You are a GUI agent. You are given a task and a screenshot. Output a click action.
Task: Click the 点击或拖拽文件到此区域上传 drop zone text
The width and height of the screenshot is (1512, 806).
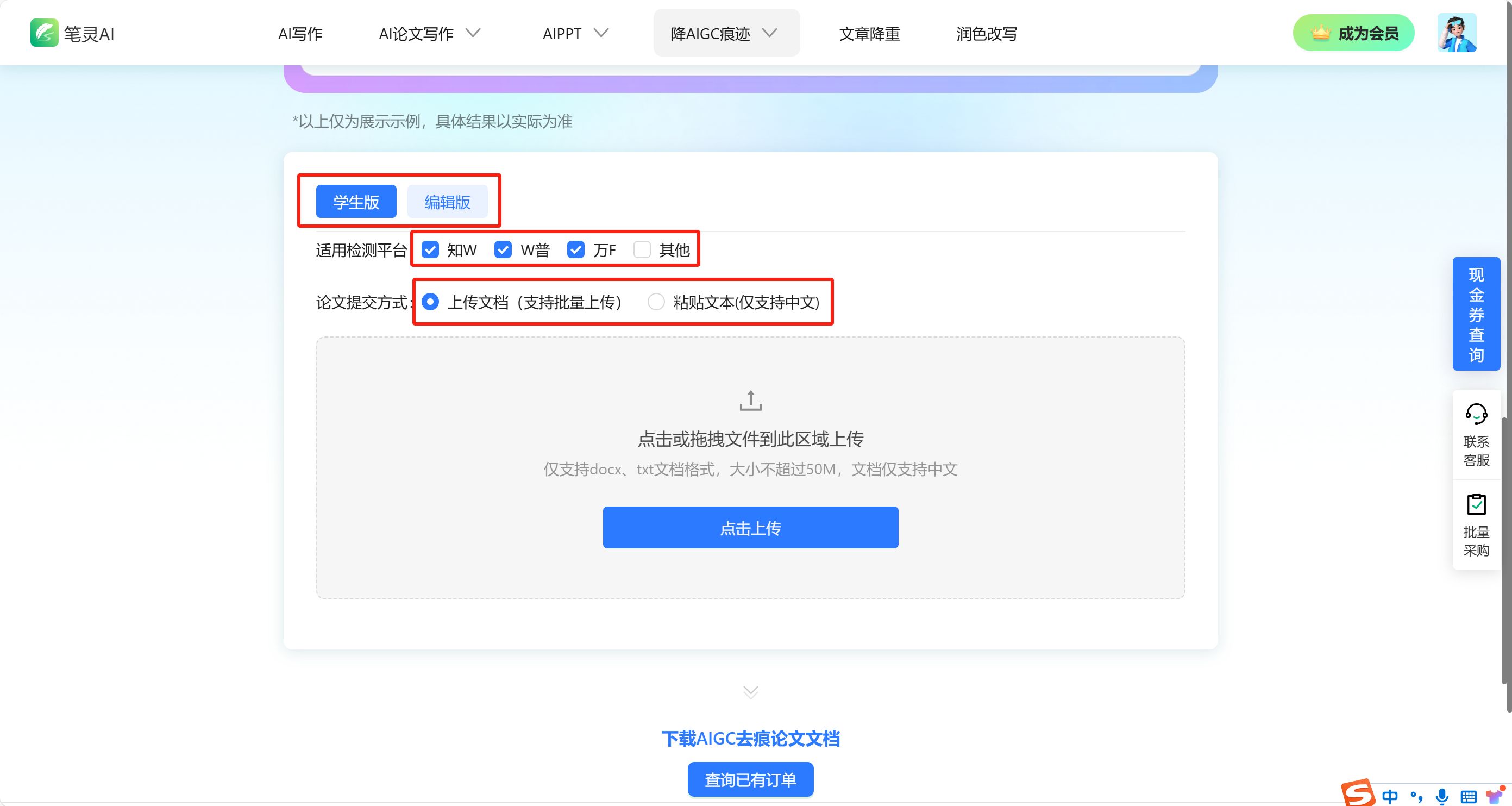pos(751,439)
